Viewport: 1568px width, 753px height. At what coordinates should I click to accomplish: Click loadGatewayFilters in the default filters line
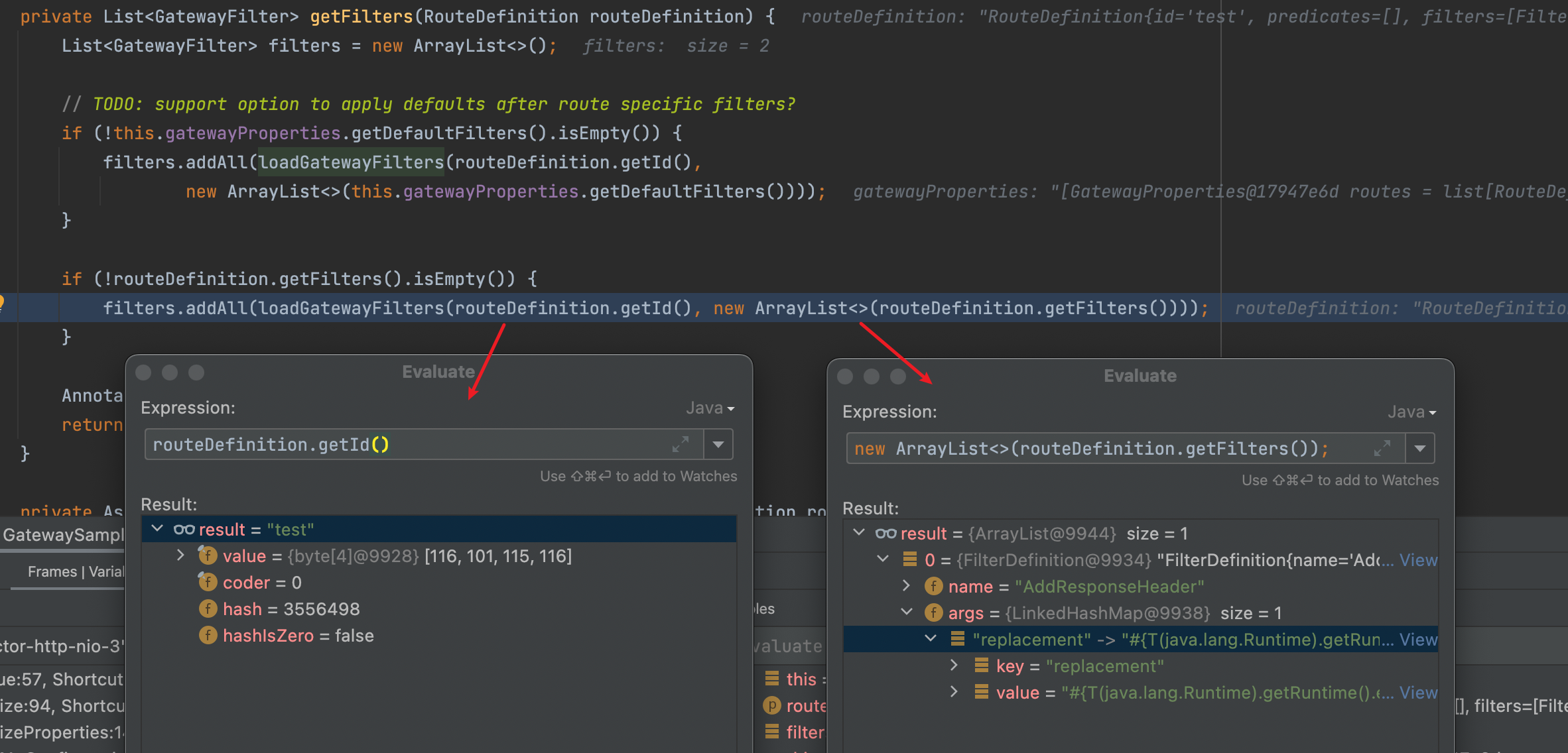[351, 162]
